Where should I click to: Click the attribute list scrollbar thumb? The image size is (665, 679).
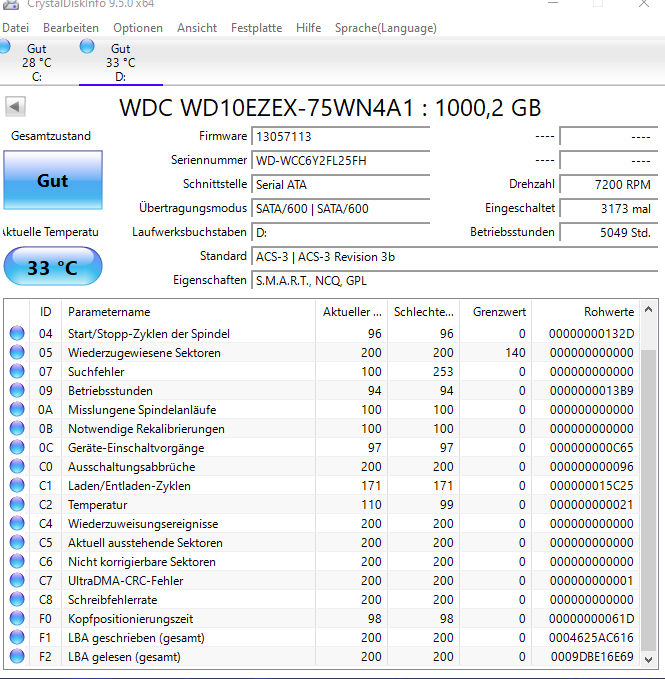648,500
